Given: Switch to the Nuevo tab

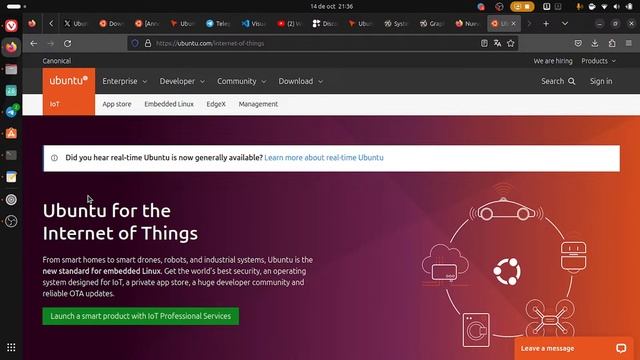Looking at the screenshot, I should [467, 24].
